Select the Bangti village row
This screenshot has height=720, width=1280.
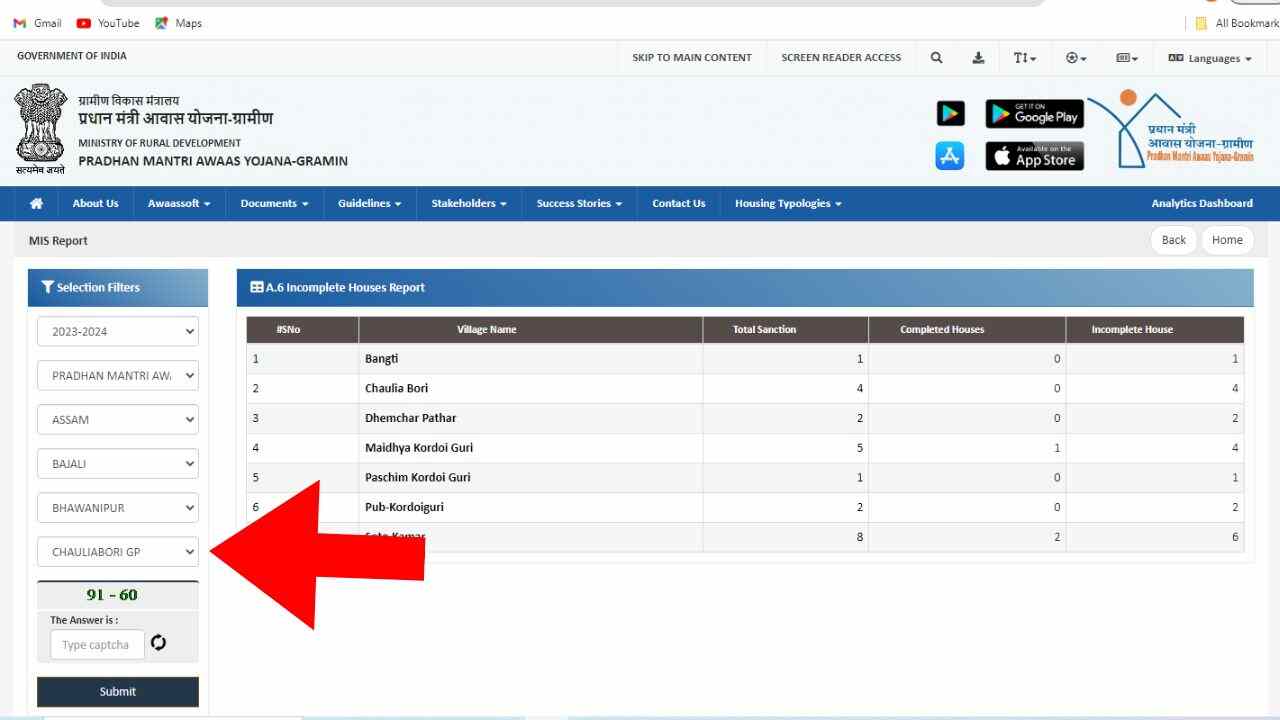tap(745, 359)
